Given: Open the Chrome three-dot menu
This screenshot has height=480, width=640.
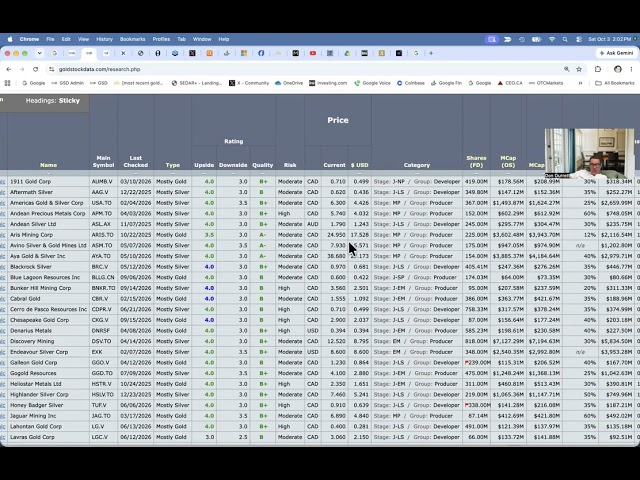Looking at the screenshot, I should [631, 69].
